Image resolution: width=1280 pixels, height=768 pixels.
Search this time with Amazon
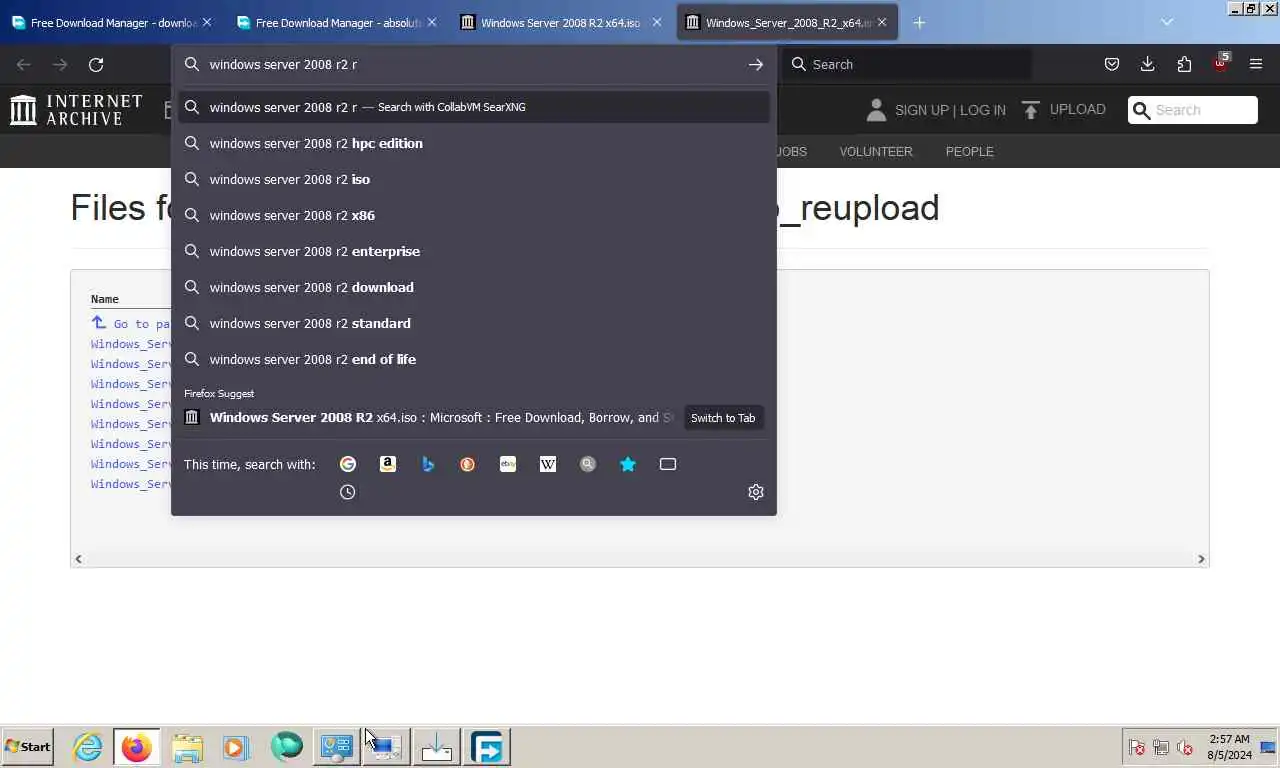(388, 464)
